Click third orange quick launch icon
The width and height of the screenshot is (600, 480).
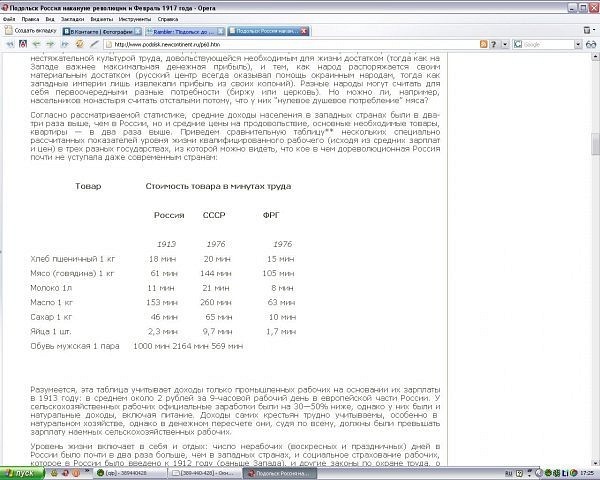(x=76, y=473)
